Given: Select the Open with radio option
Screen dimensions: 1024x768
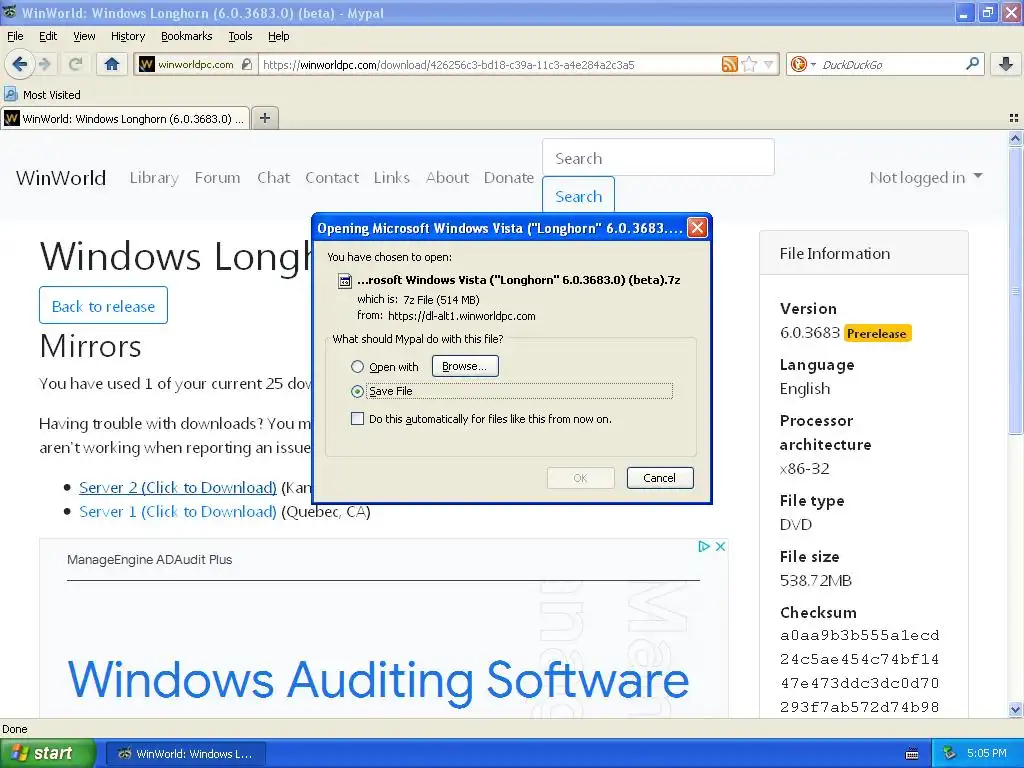Looking at the screenshot, I should tap(357, 366).
